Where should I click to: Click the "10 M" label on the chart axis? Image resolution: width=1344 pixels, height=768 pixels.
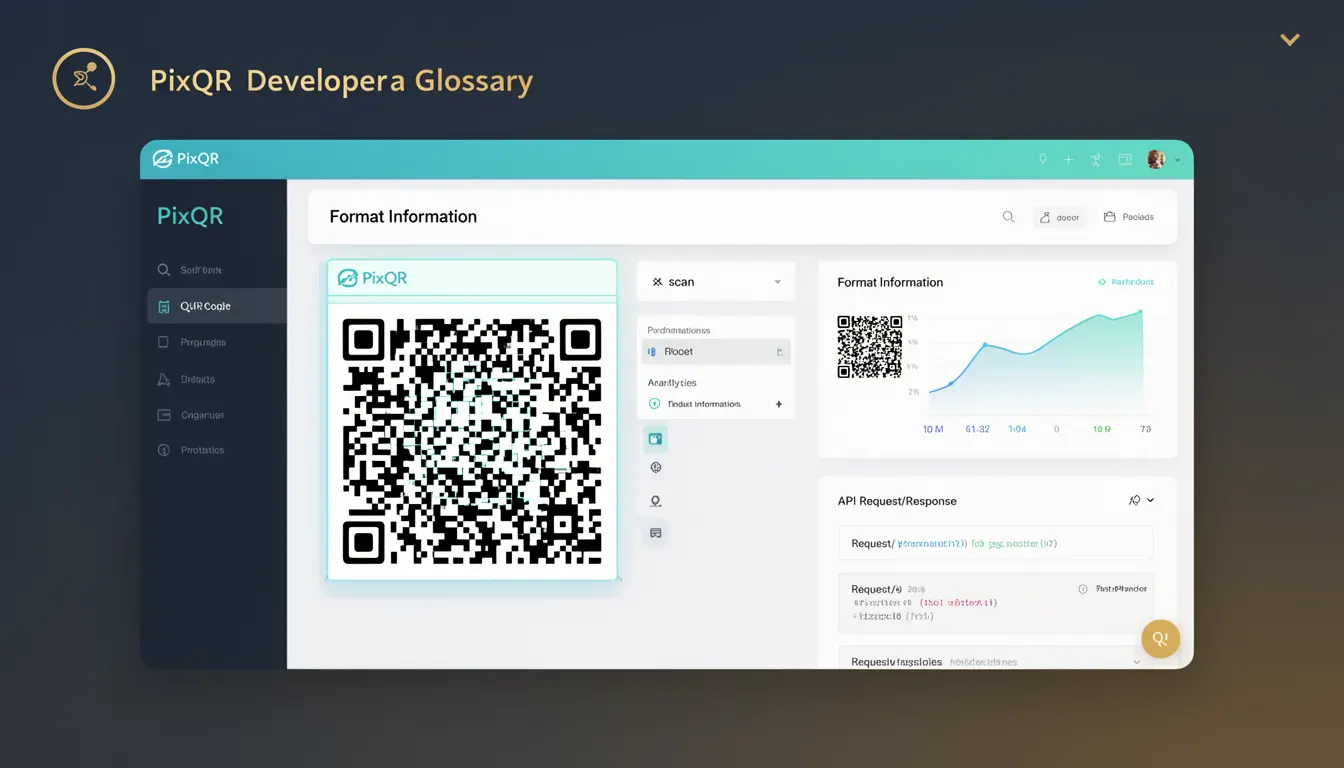click(x=933, y=429)
